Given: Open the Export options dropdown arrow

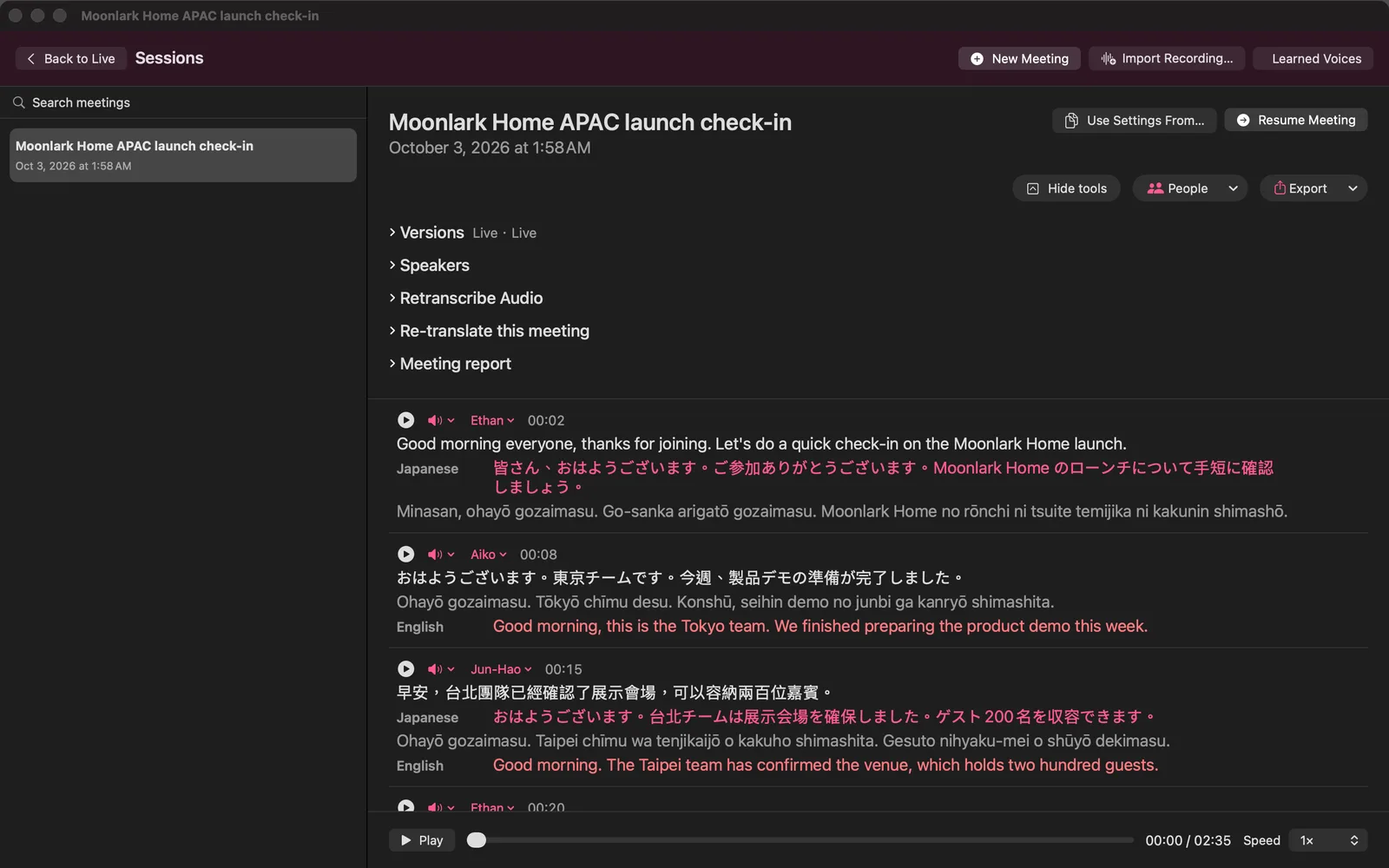Looking at the screenshot, I should click(x=1353, y=188).
